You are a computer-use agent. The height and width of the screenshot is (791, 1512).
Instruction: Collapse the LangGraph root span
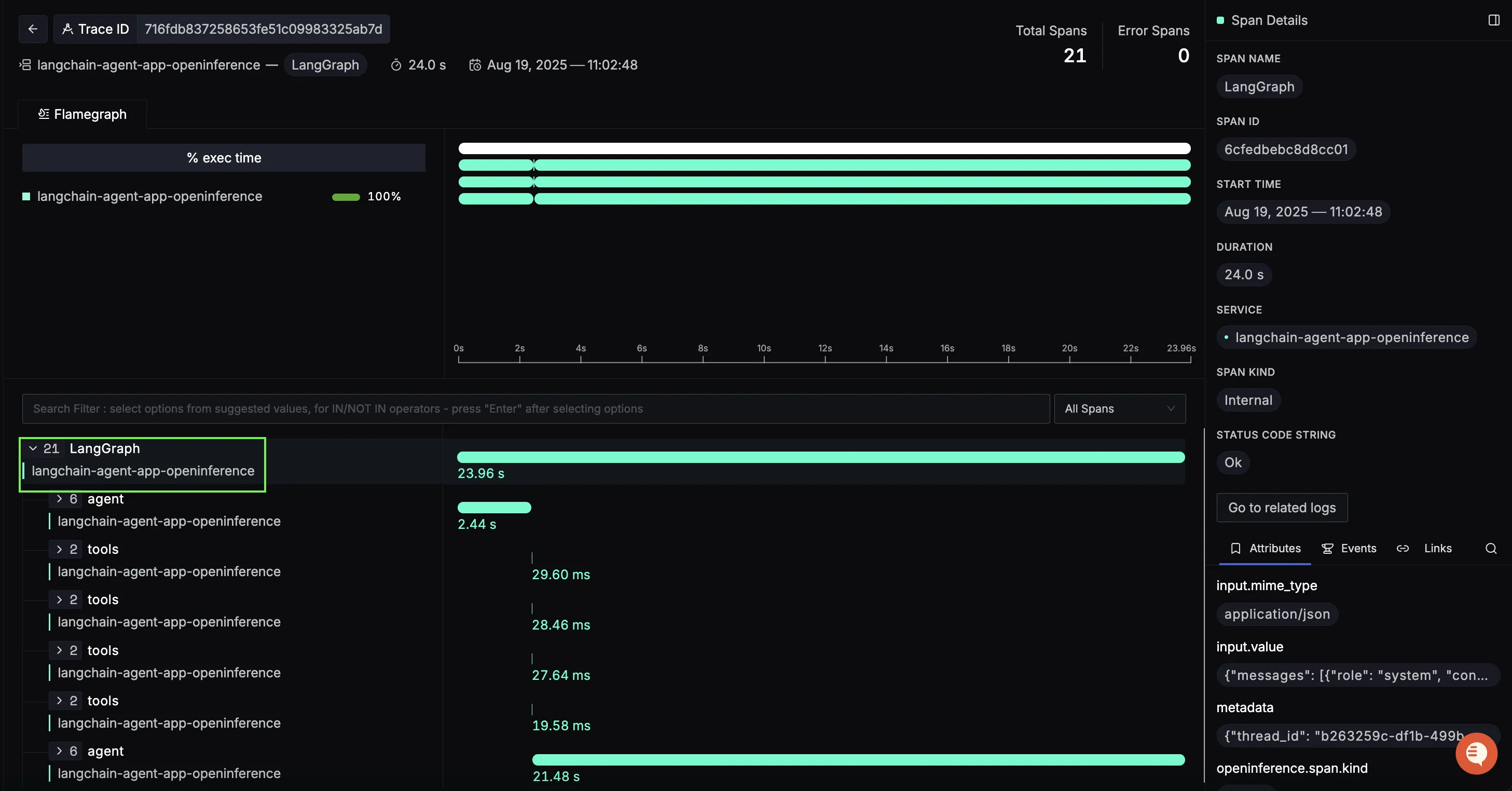33,448
